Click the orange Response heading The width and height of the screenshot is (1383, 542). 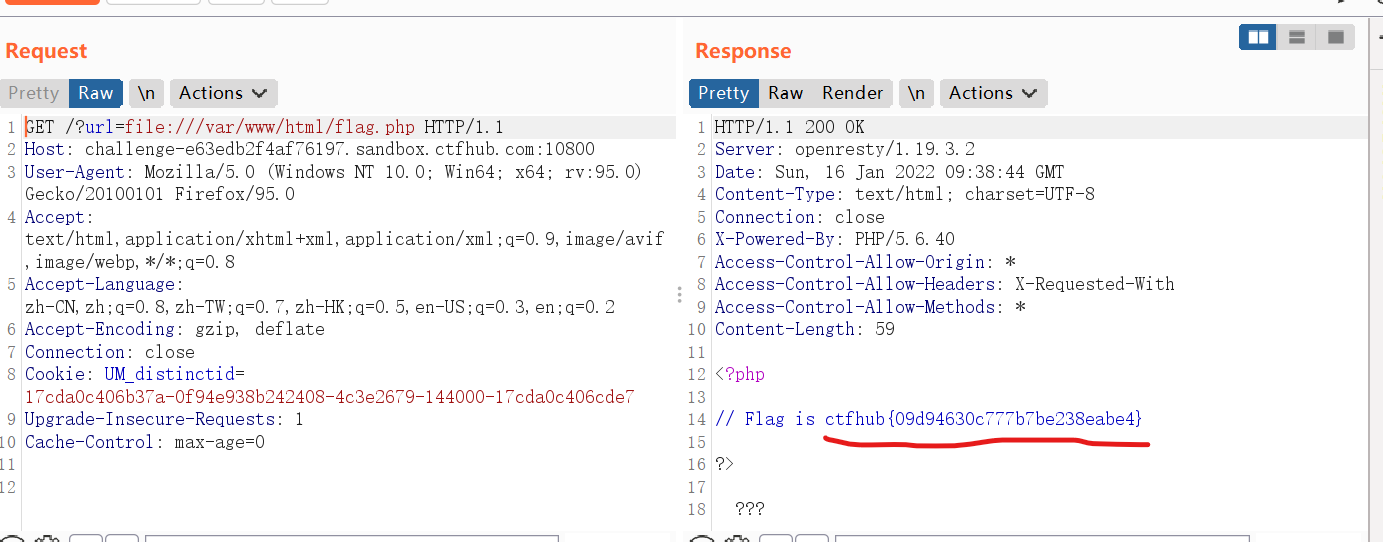[x=743, y=51]
